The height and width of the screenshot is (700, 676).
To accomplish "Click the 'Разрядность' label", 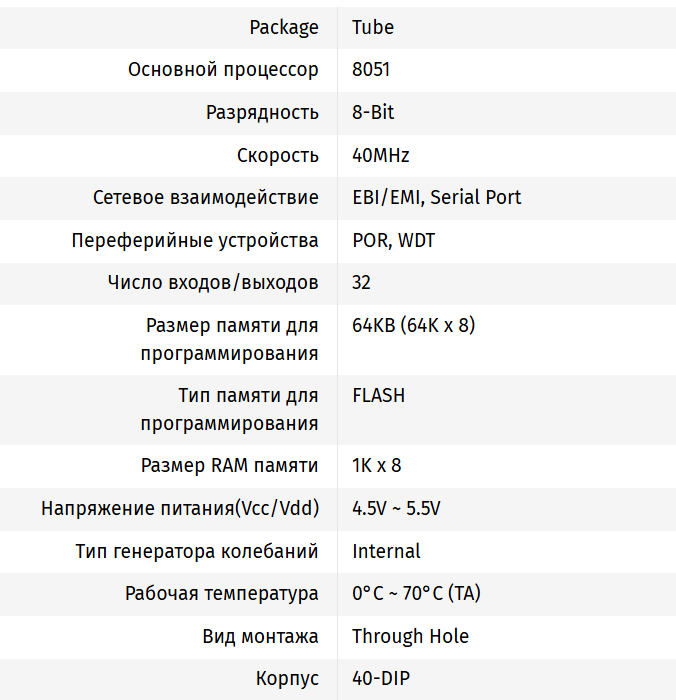I will (262, 112).
